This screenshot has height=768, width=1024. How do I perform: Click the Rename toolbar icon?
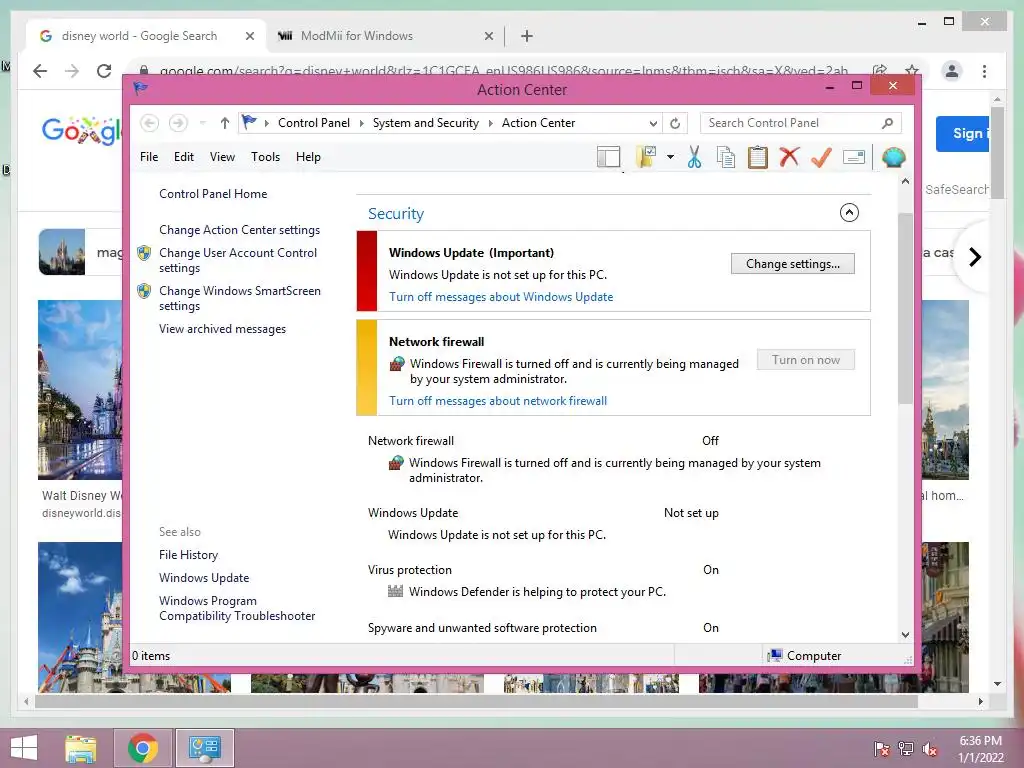tap(854, 157)
